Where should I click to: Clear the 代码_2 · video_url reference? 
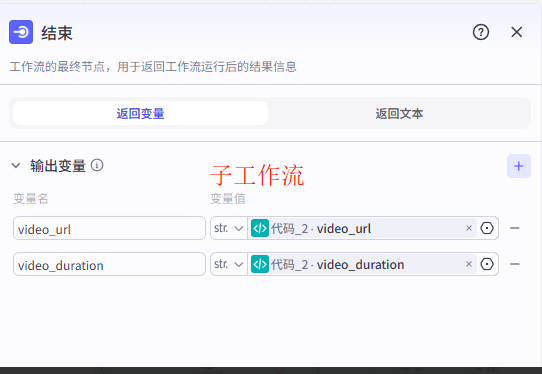[469, 228]
